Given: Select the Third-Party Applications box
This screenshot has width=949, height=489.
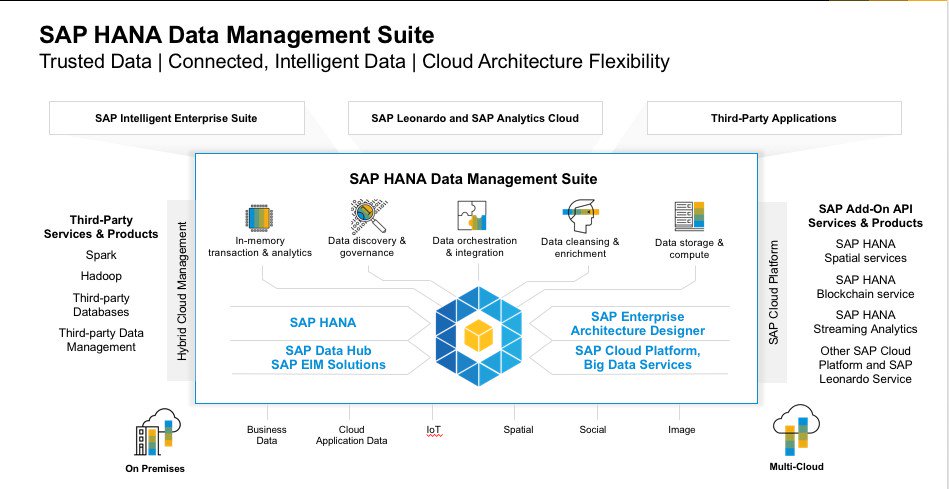Looking at the screenshot, I should tap(774, 118).
